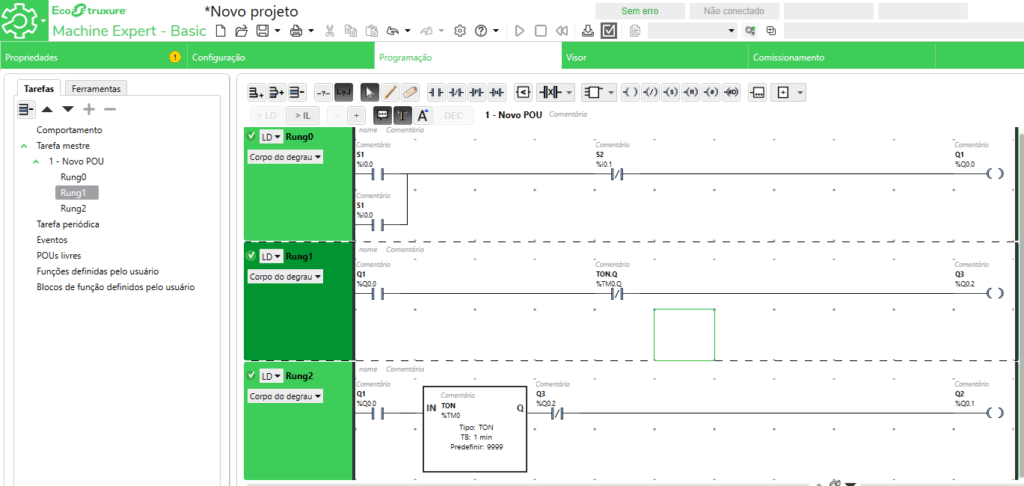Select Eventos in the tree
1024x486 pixels.
click(x=52, y=240)
